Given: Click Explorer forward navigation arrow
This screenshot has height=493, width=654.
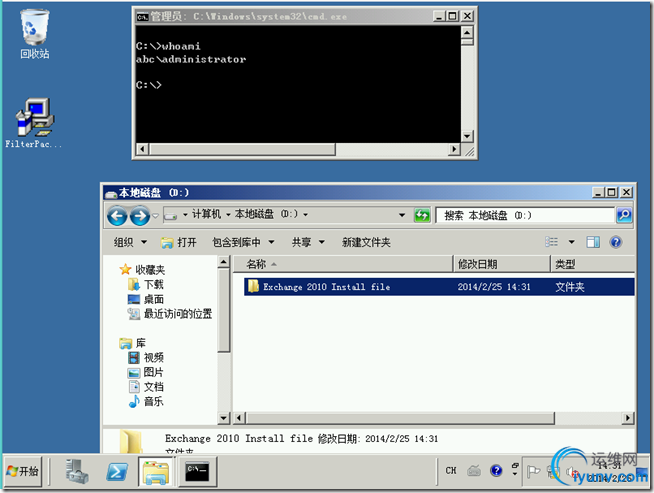Looking at the screenshot, I should click(x=140, y=216).
